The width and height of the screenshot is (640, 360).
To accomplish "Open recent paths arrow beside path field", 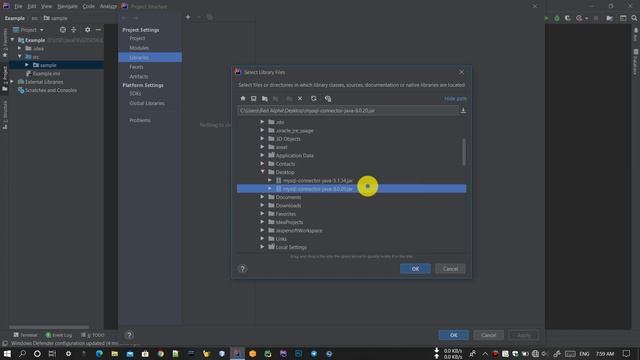I will point(463,111).
